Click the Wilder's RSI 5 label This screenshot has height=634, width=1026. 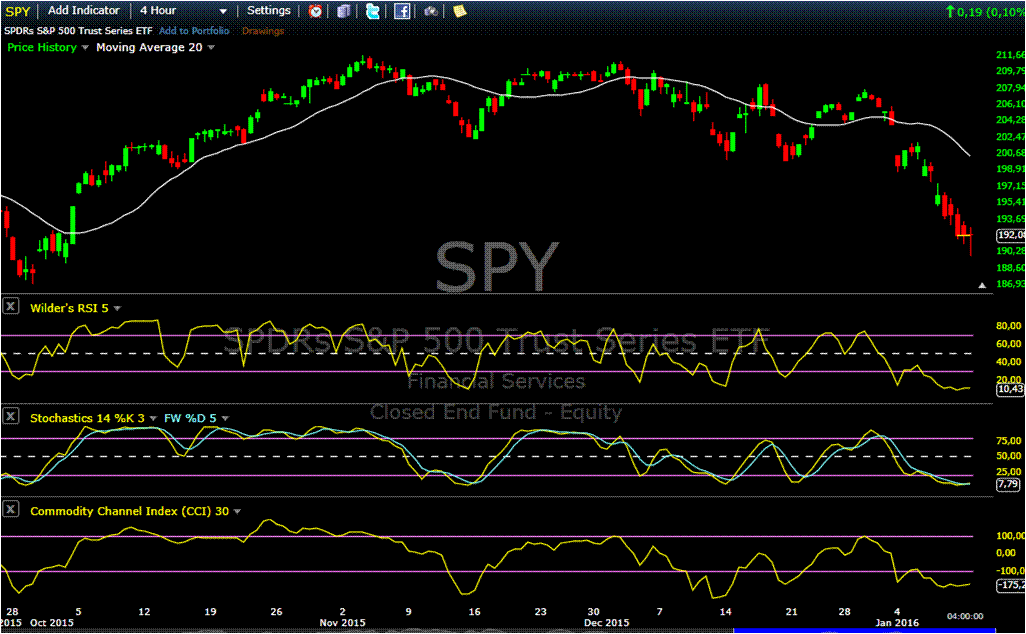pos(69,308)
